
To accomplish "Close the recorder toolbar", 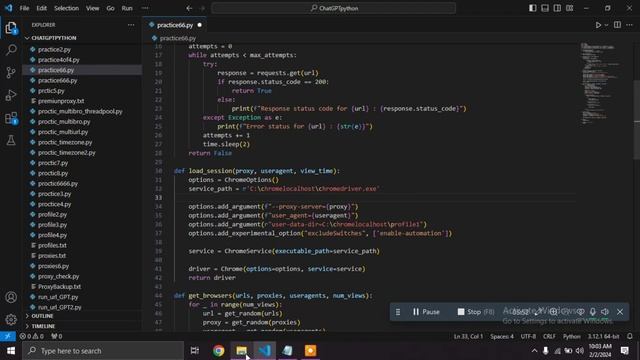I will 620,312.
